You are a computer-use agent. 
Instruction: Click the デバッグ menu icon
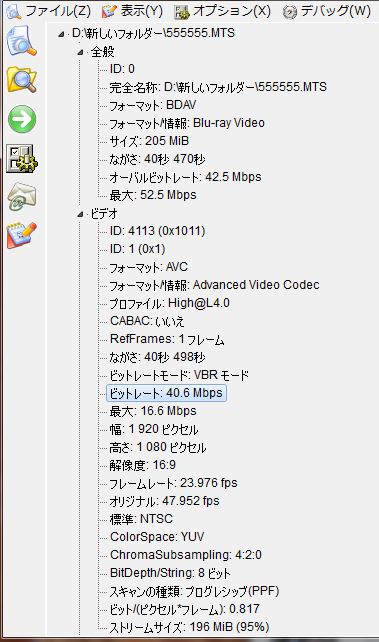pos(289,11)
